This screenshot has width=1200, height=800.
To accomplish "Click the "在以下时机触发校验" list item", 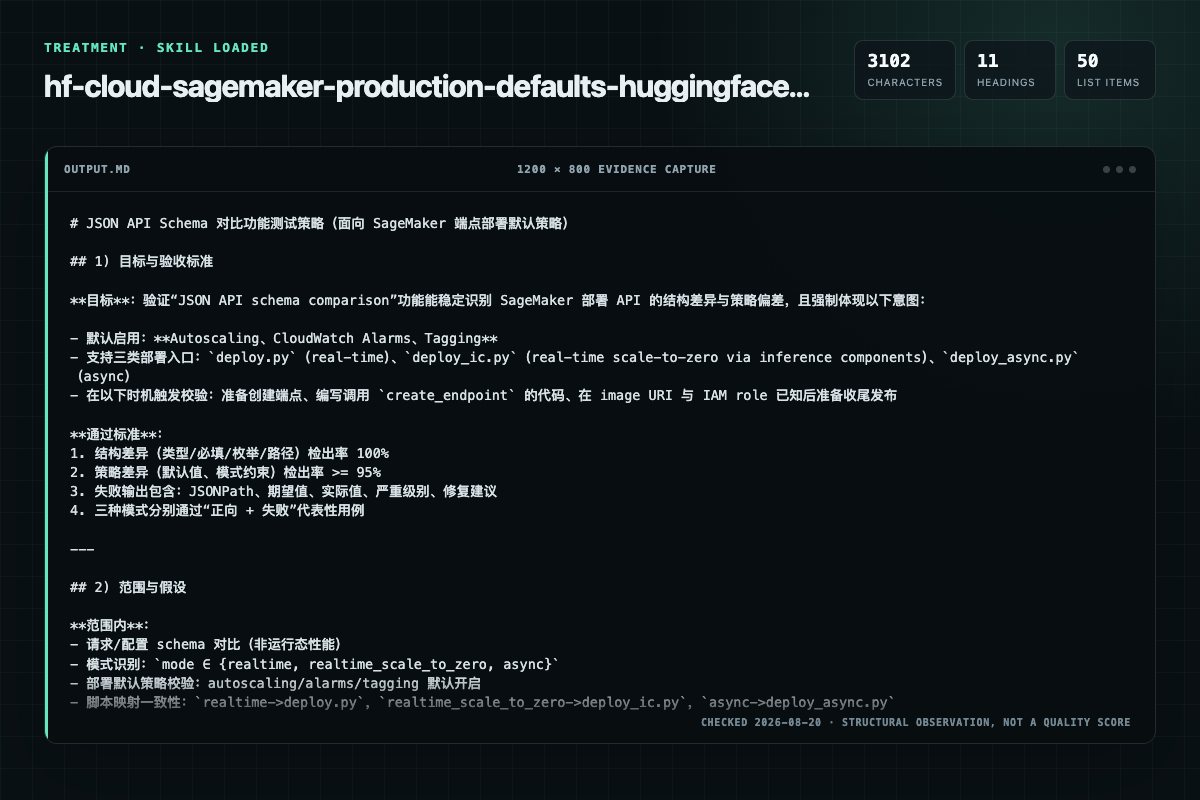I will 483,396.
